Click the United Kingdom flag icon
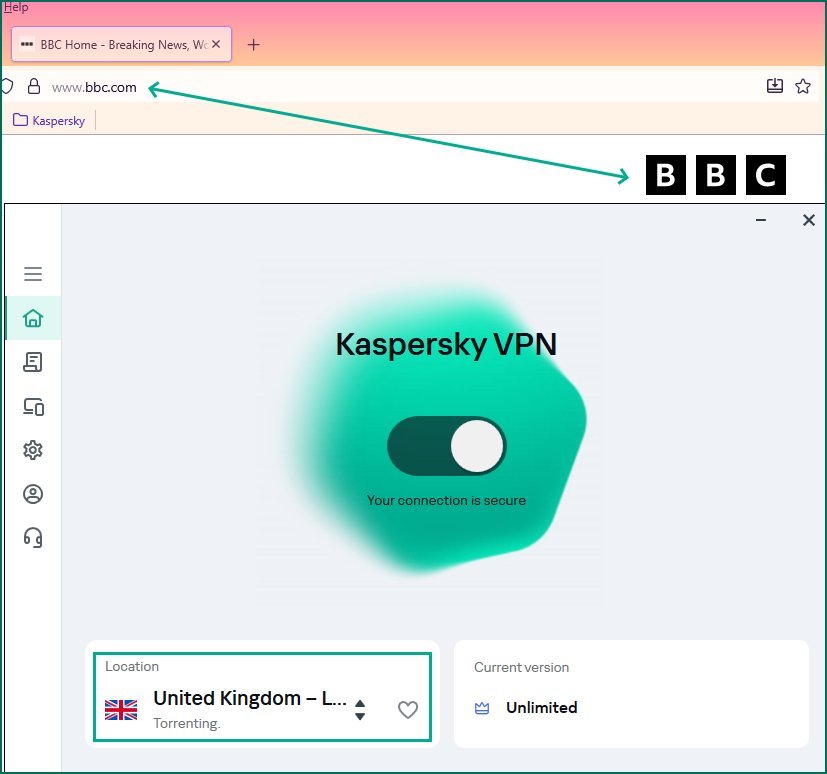Screen dimensions: 827x774 click(121, 710)
